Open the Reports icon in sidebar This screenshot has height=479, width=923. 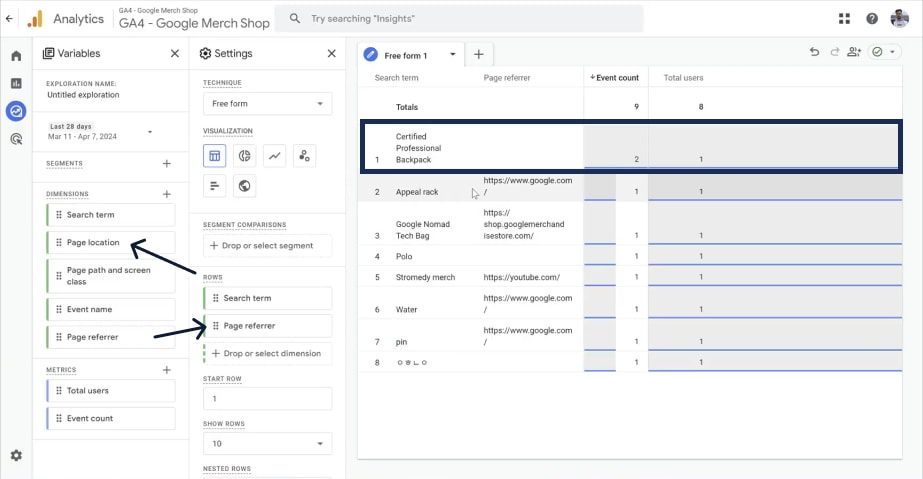16,83
